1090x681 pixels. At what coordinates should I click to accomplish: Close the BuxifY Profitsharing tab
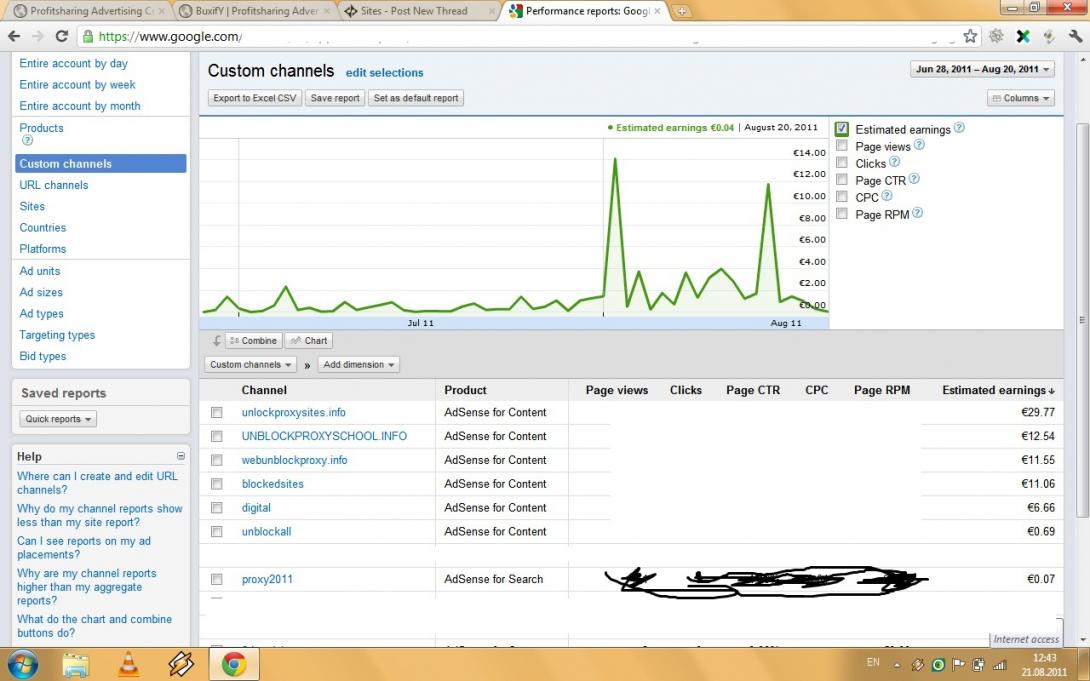tap(327, 11)
